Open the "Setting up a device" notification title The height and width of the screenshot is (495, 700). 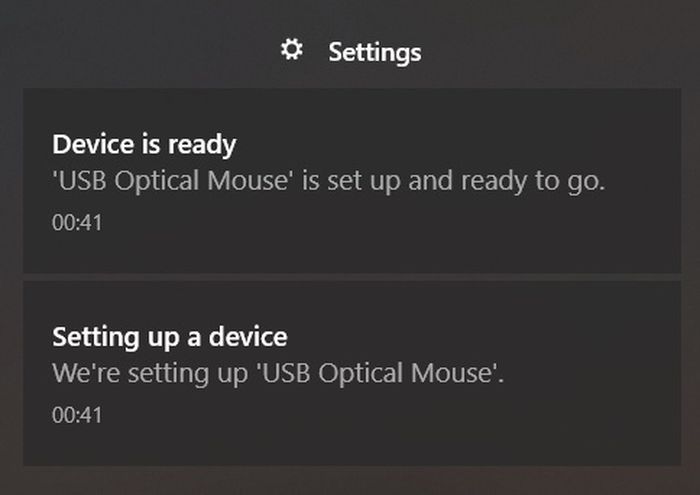(169, 336)
